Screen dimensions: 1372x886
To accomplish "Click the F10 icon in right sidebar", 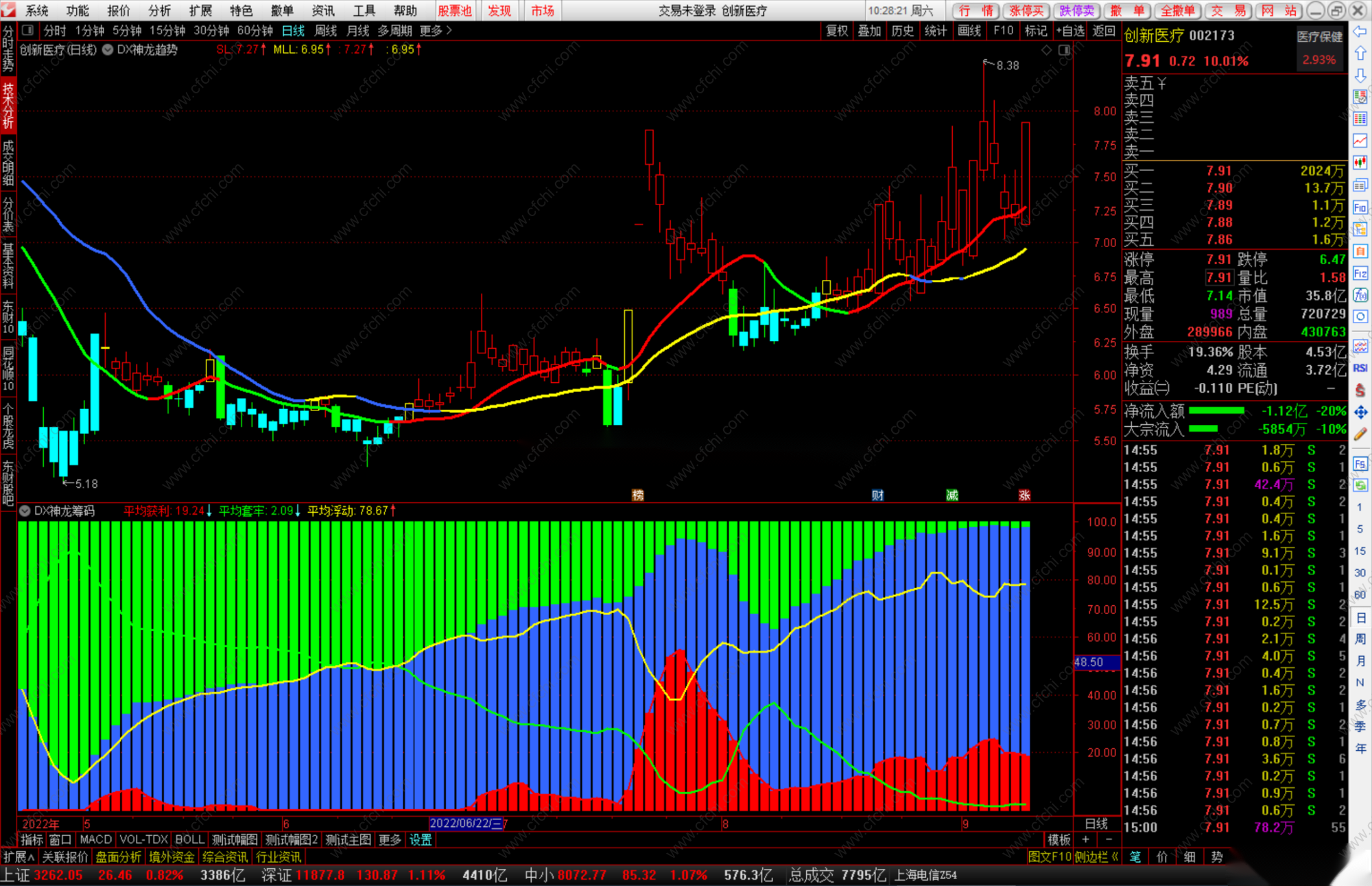I will coord(1360,207).
